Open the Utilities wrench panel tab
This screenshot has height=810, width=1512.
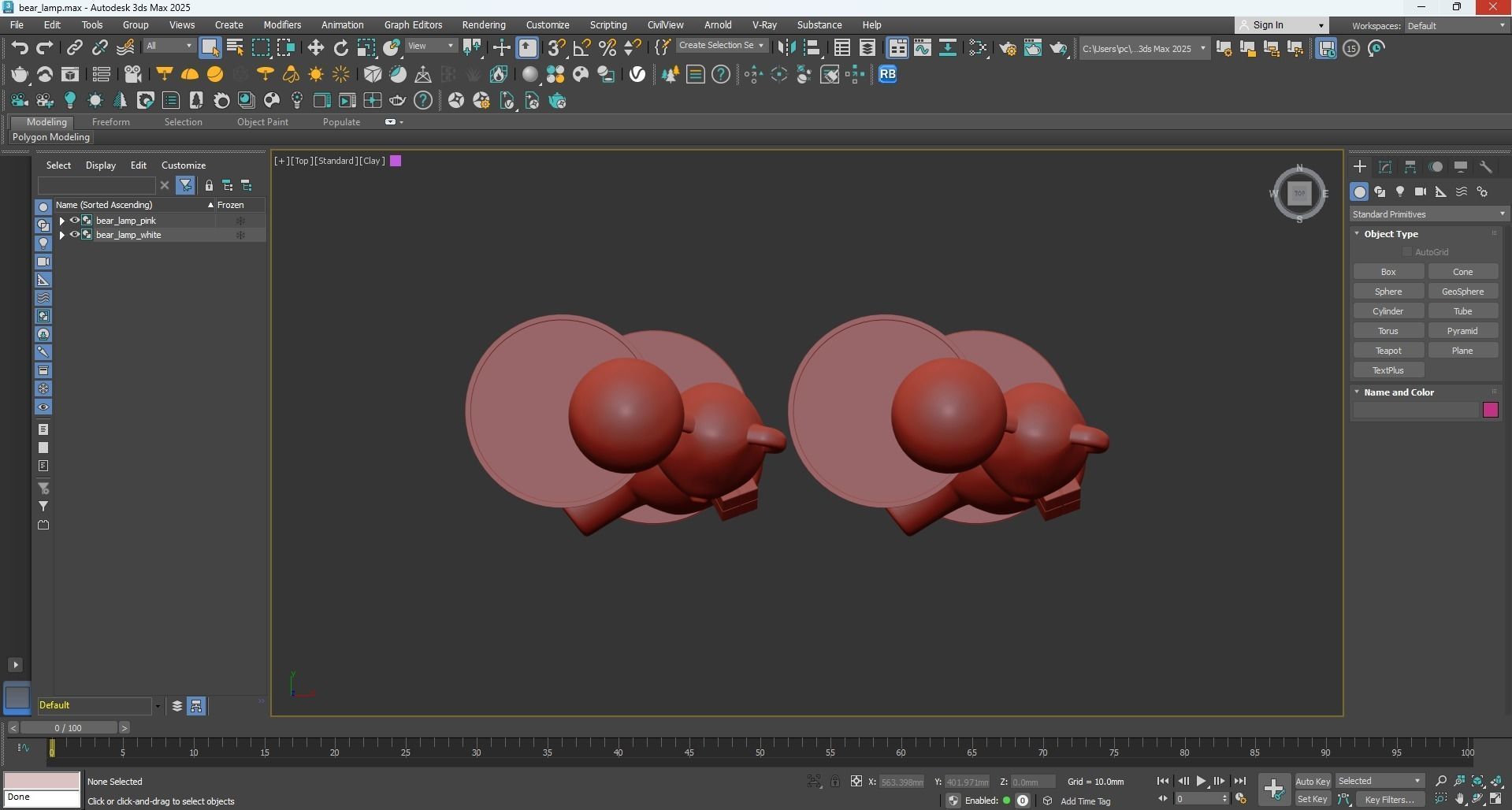[1486, 167]
